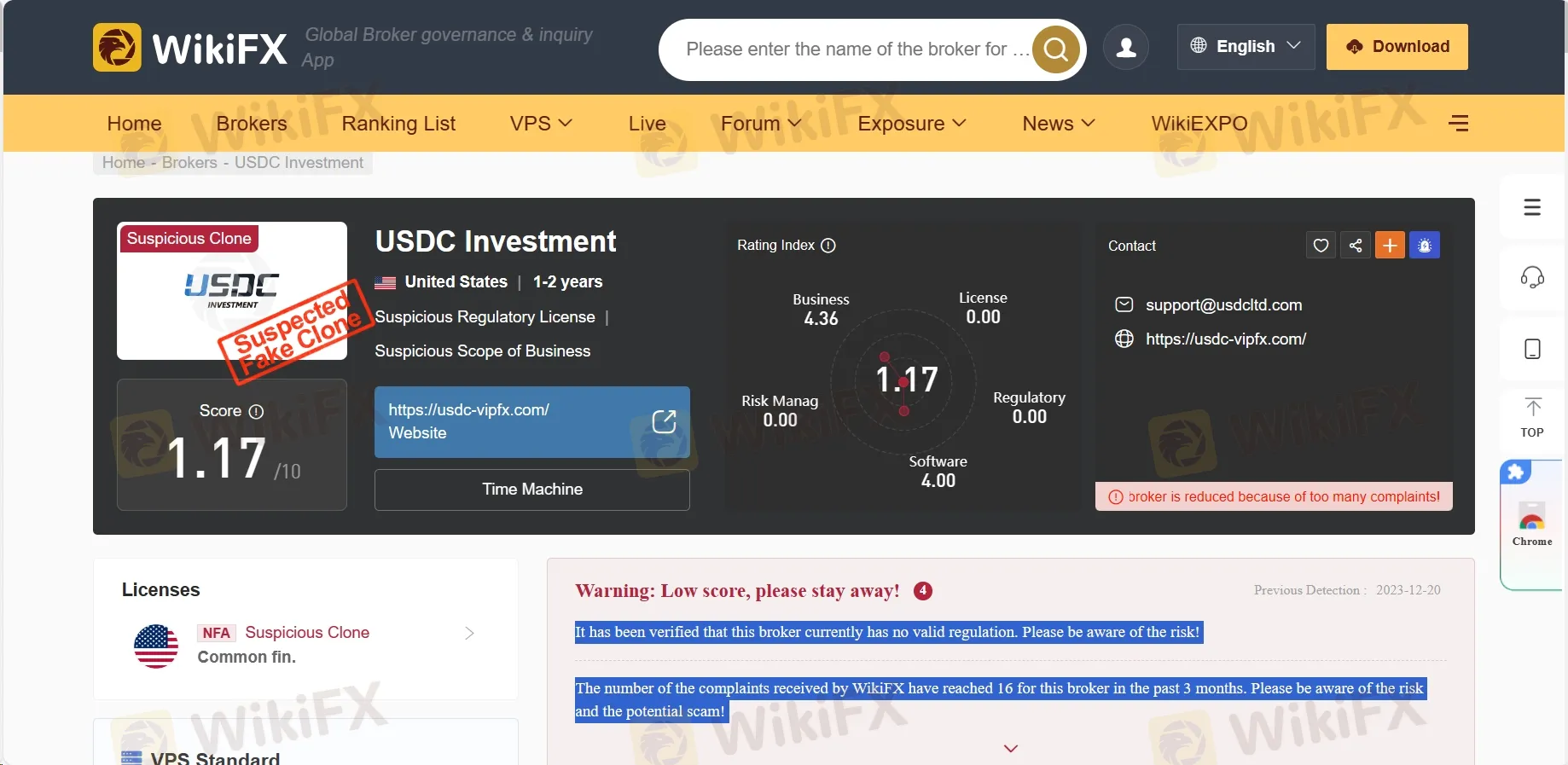Click the Time Machine button
The image size is (1568, 765).
532,490
